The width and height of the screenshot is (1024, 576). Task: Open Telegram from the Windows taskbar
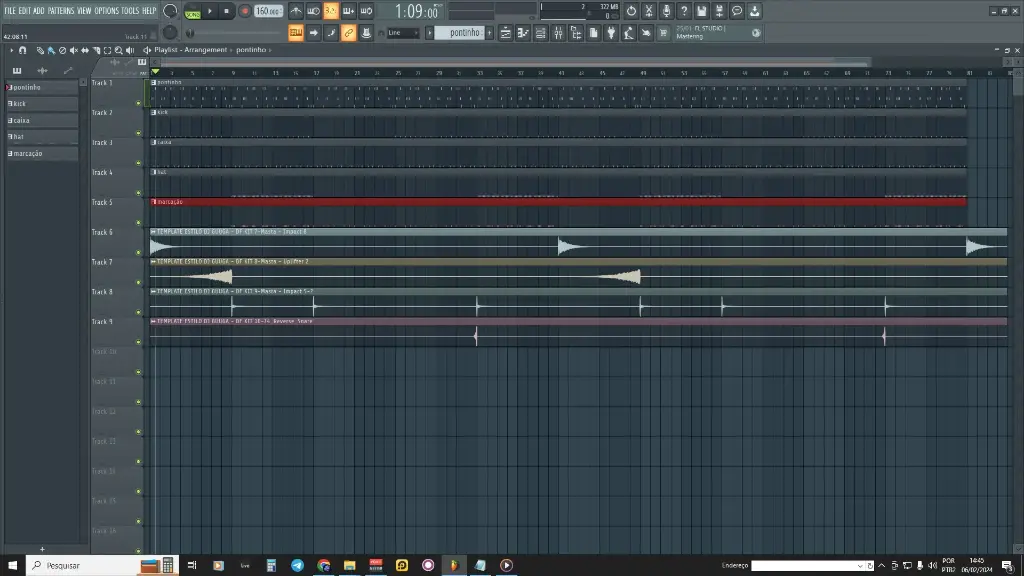coord(297,566)
